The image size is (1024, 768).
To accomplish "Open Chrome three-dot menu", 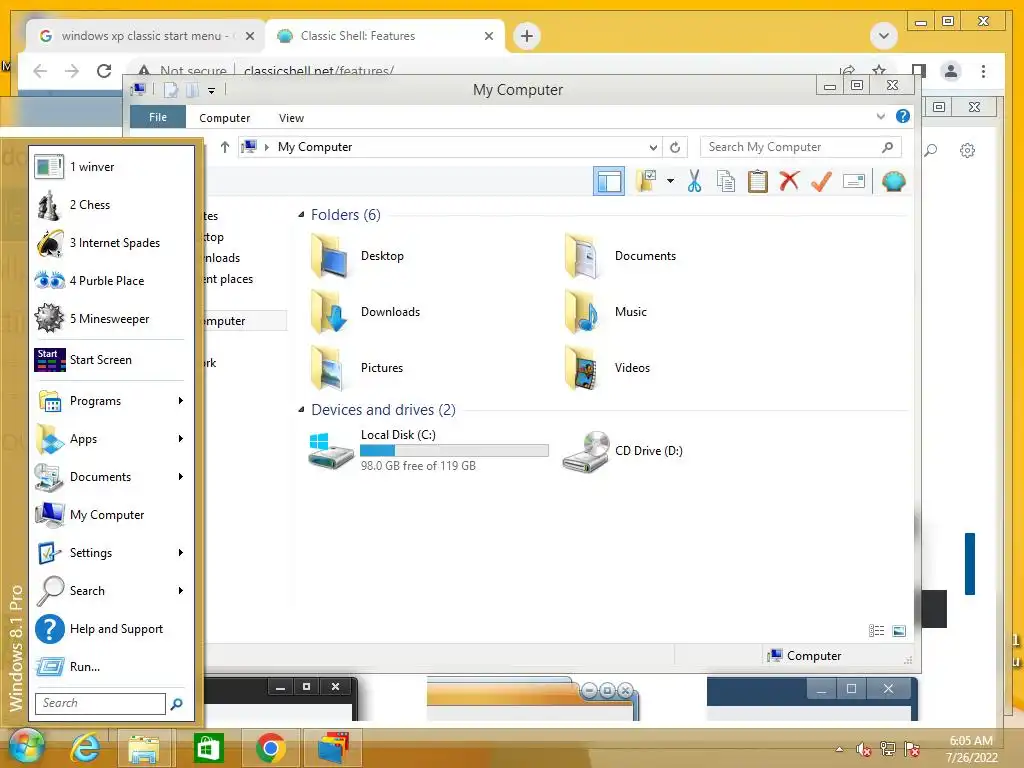I will click(x=983, y=71).
